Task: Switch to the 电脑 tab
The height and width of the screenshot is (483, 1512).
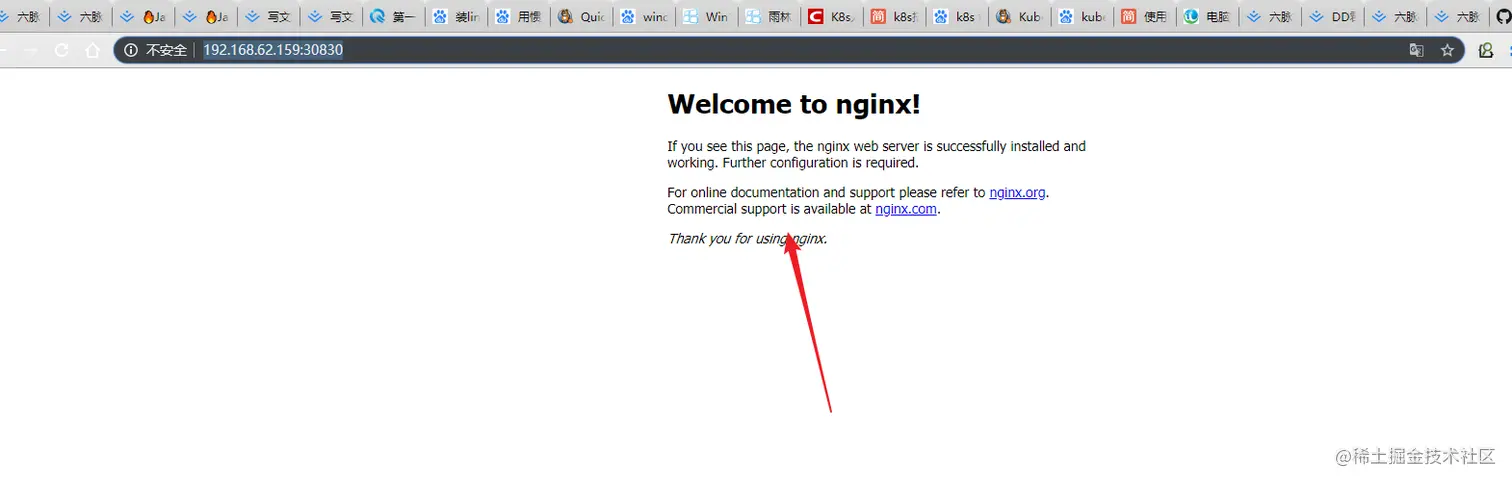Action: coord(1206,17)
